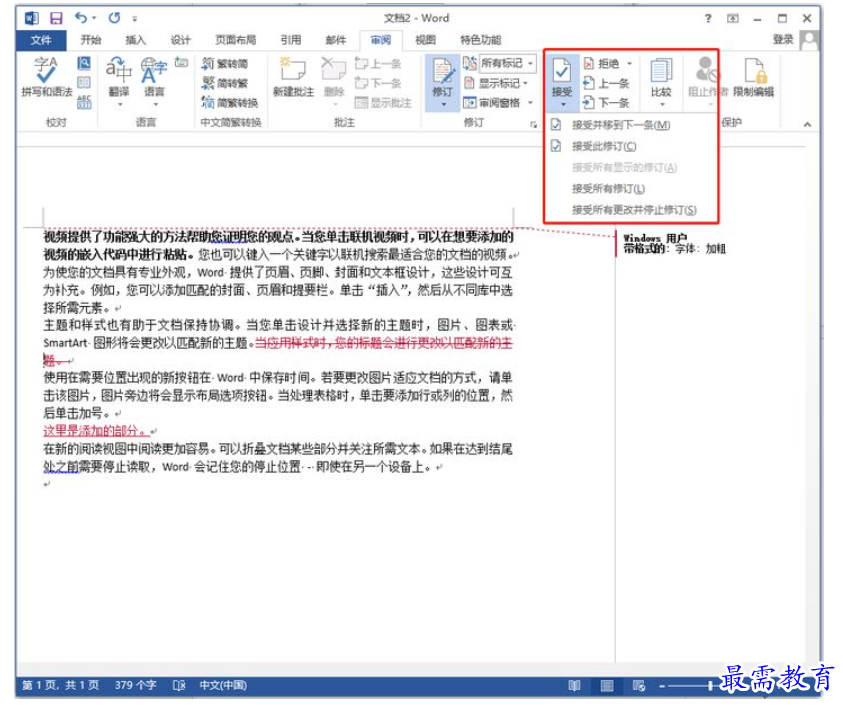
Task: Adjust the zoom slider
Action: [711, 686]
